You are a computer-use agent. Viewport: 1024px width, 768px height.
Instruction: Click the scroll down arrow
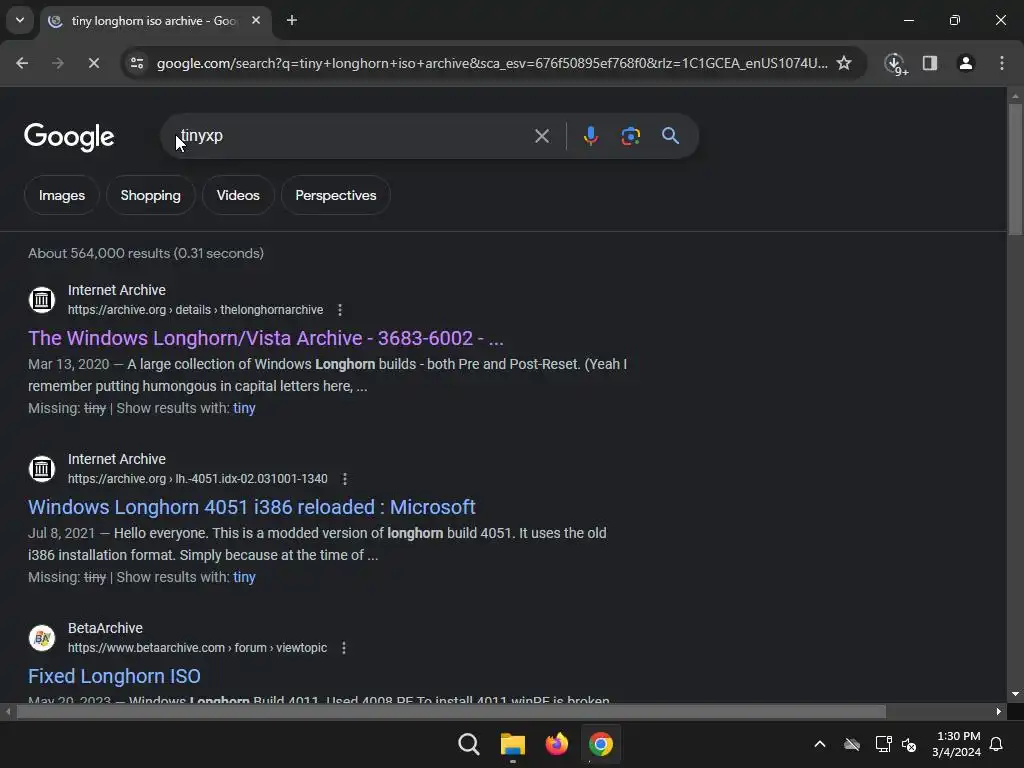[1015, 694]
